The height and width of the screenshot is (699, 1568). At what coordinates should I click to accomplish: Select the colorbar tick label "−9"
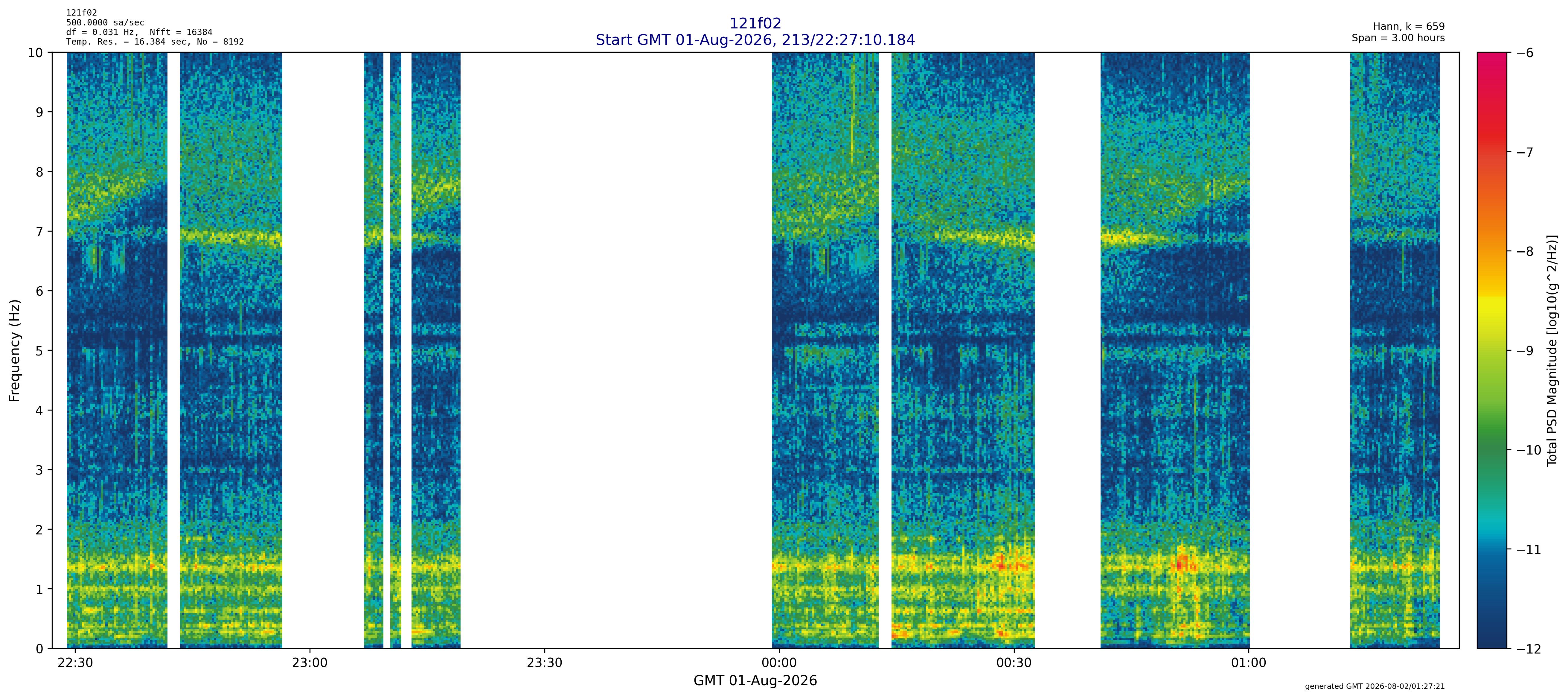[x=1524, y=351]
